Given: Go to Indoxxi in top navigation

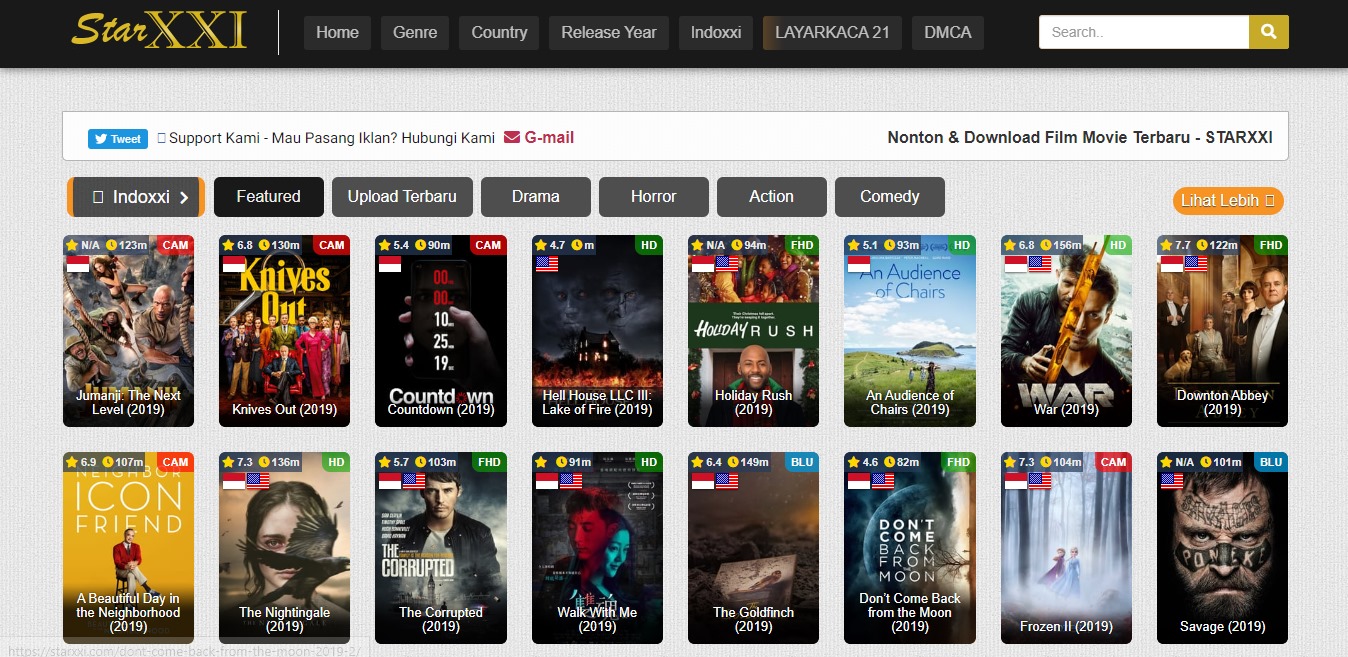Looking at the screenshot, I should click(716, 32).
